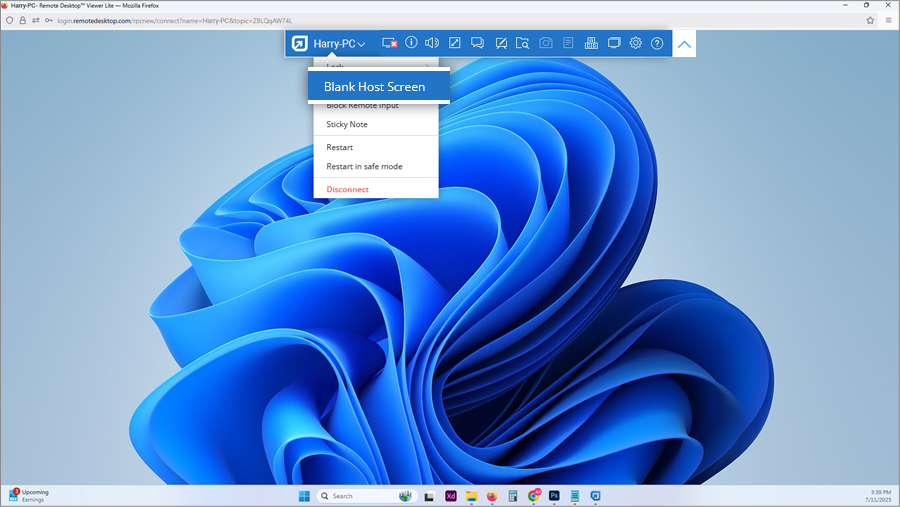Open the chat bubbles icon
Screen dimensions: 900x507
(x=477, y=43)
